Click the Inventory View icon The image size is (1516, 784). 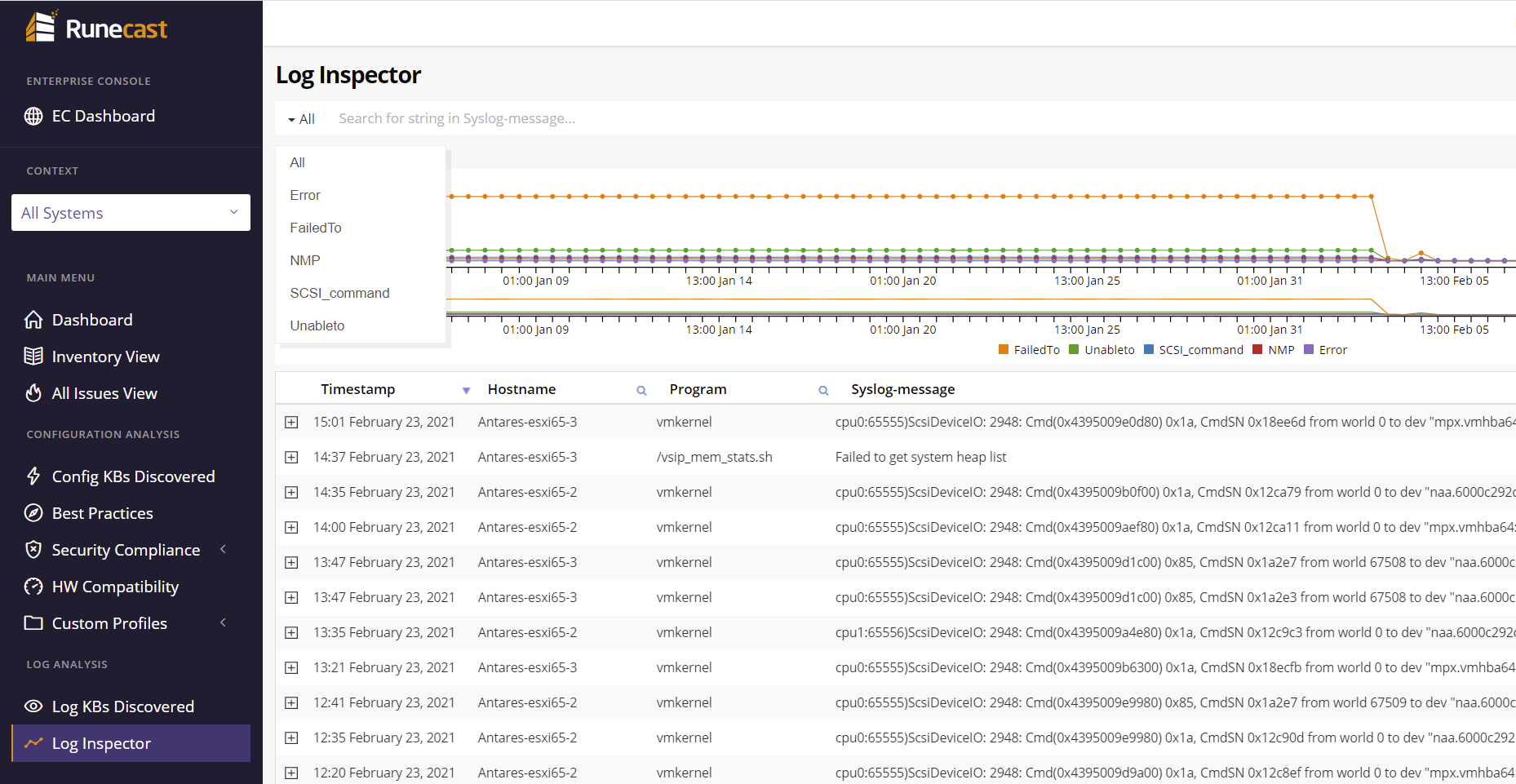click(x=33, y=357)
